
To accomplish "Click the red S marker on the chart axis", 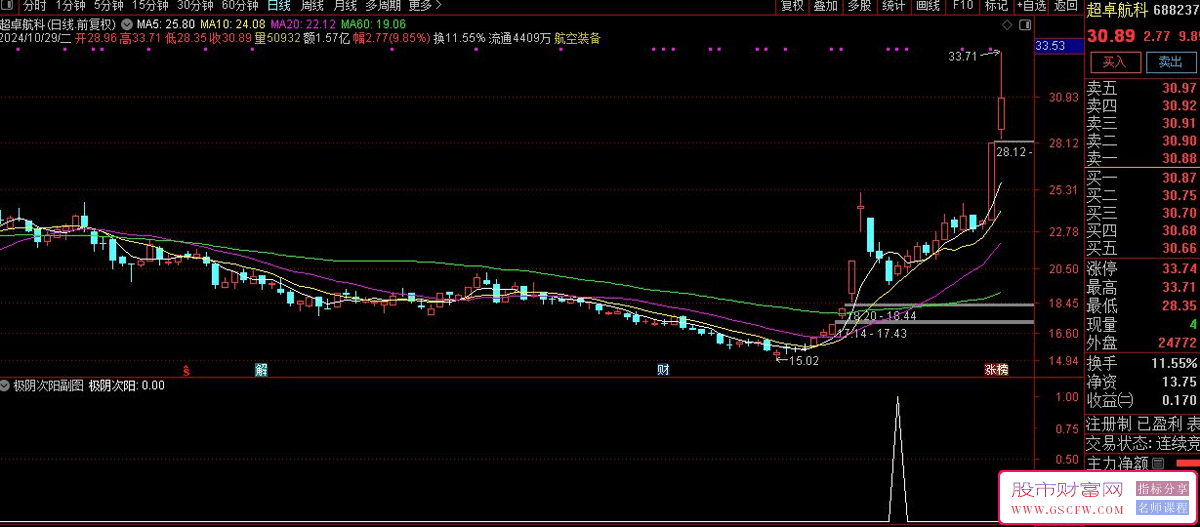I will tap(186, 370).
